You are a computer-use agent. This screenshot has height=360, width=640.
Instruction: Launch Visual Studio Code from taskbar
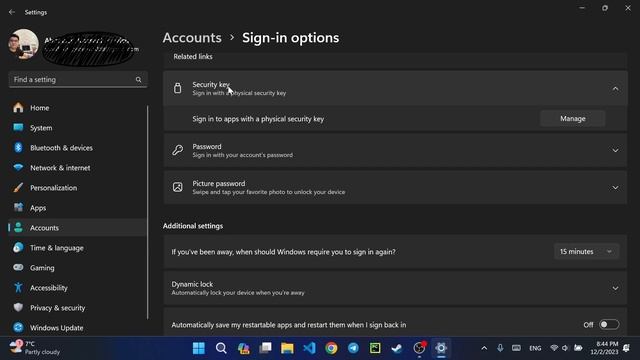click(309, 348)
